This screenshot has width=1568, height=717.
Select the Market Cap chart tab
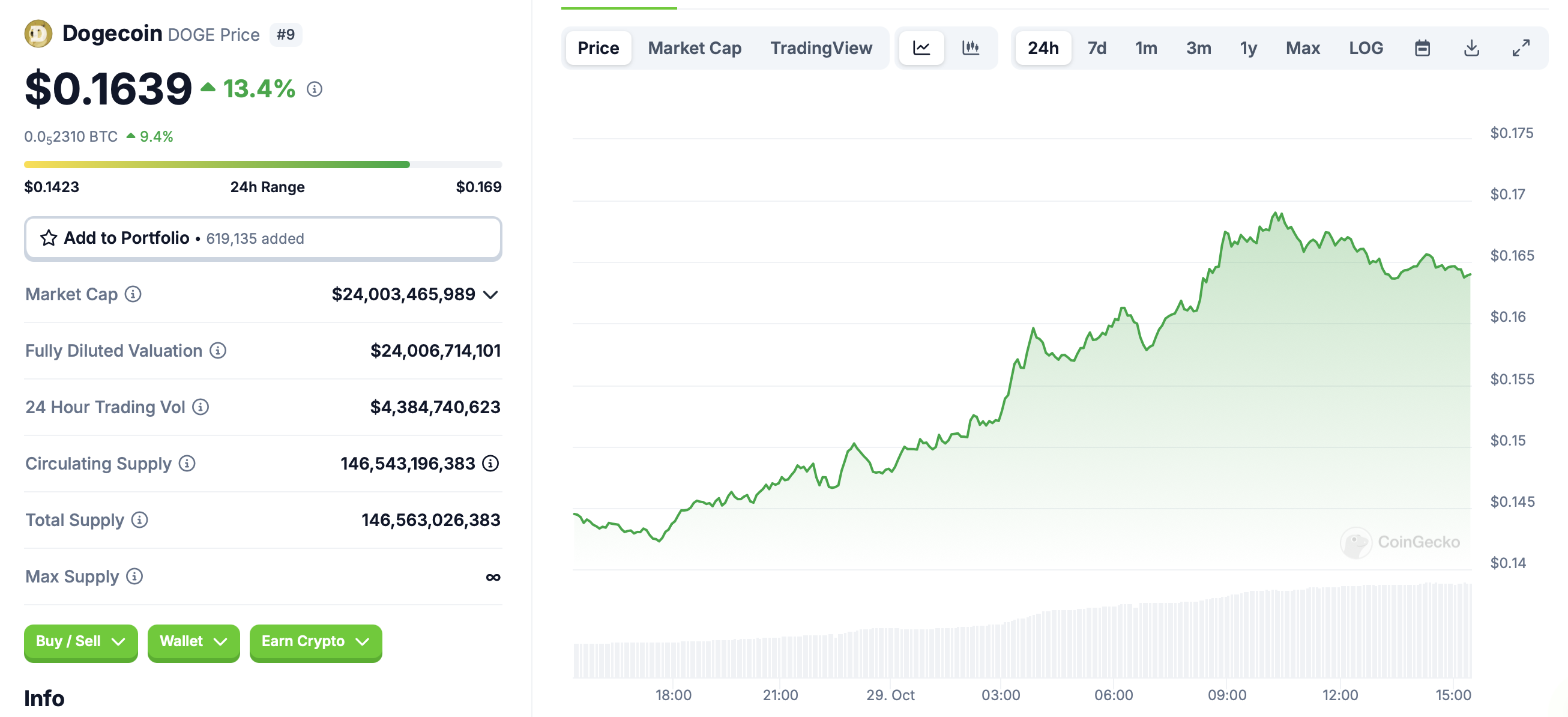coord(695,47)
